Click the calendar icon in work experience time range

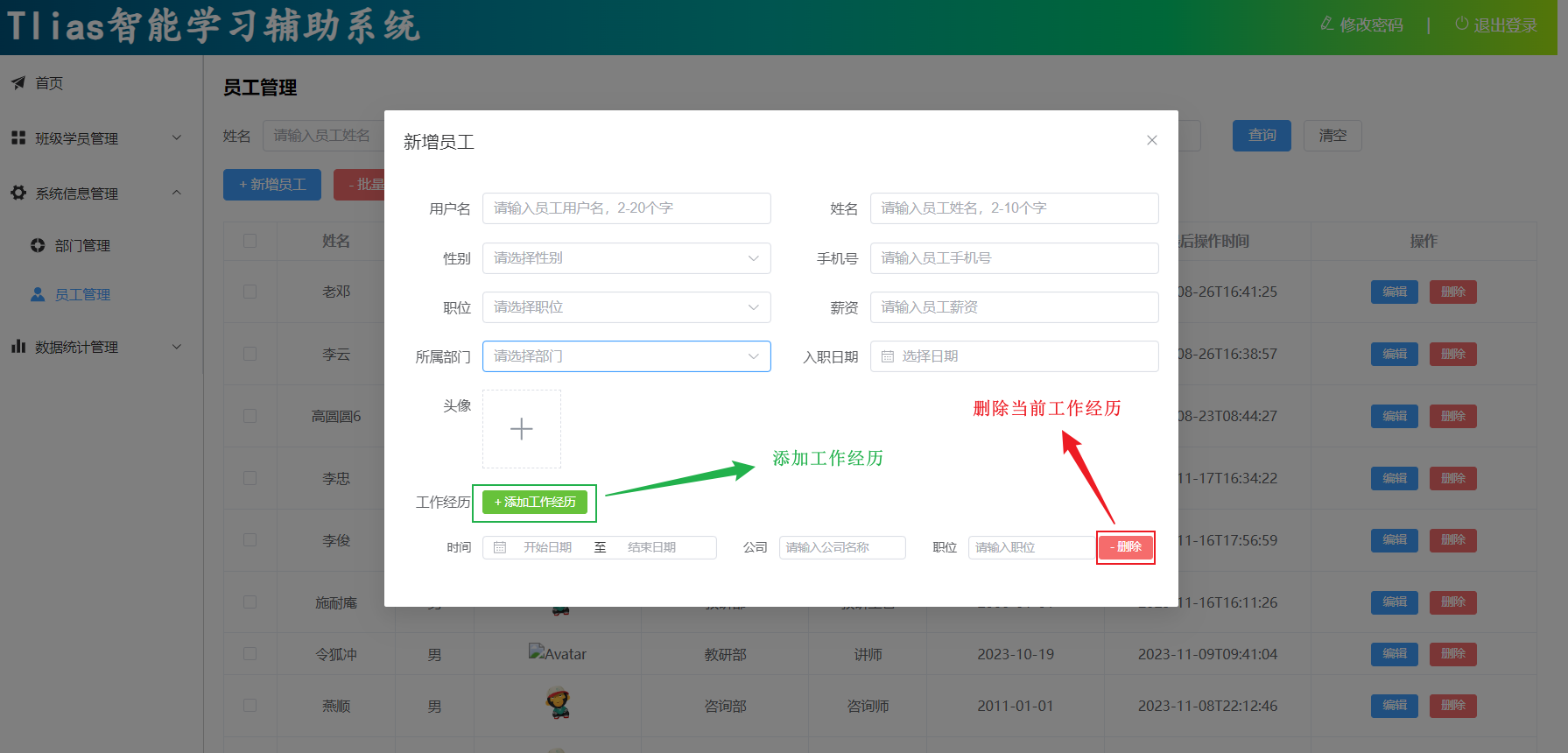point(500,547)
